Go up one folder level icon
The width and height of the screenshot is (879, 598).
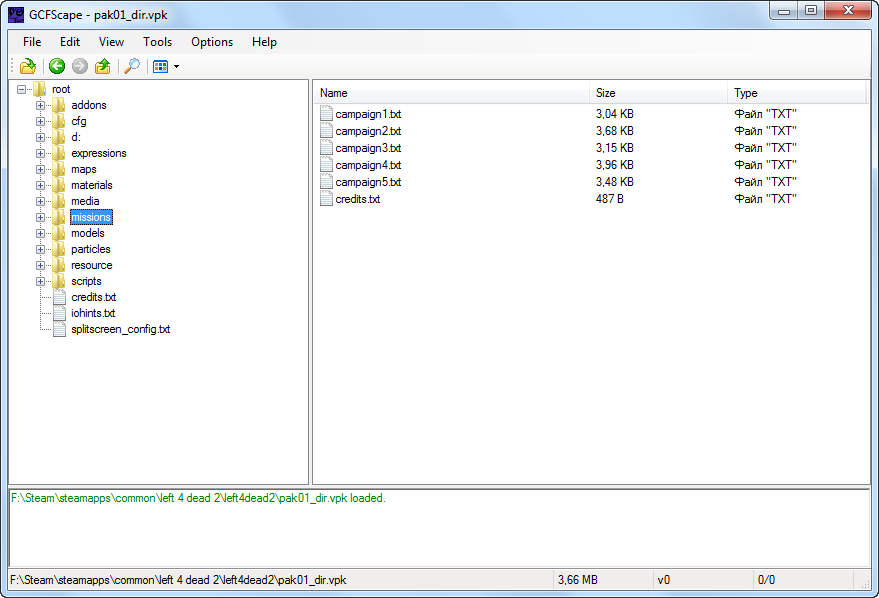[103, 66]
